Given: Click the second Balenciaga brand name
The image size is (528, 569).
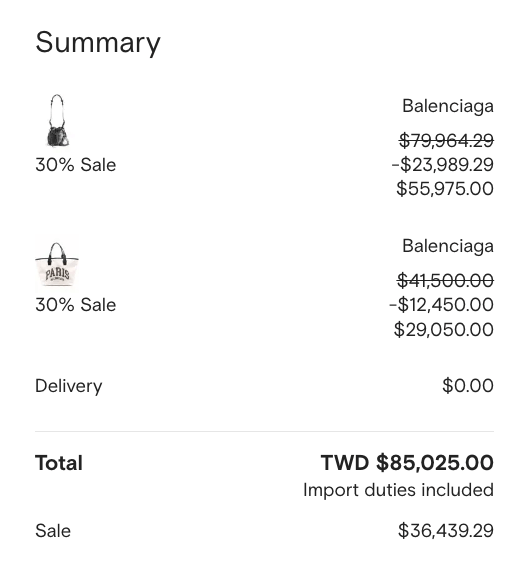Looking at the screenshot, I should coord(448,246).
